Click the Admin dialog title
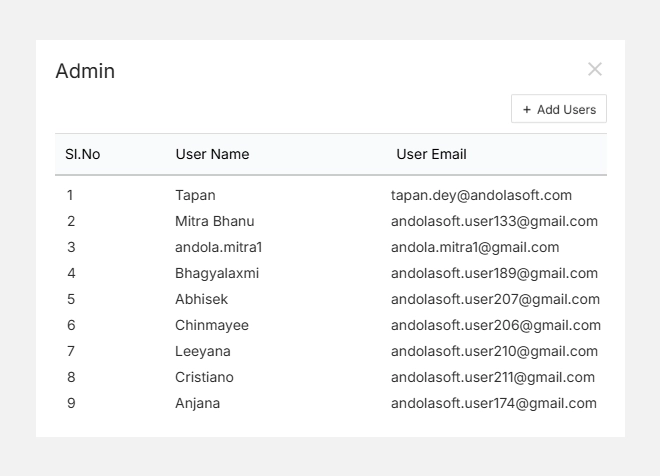Image resolution: width=660 pixels, height=476 pixels. 85,71
